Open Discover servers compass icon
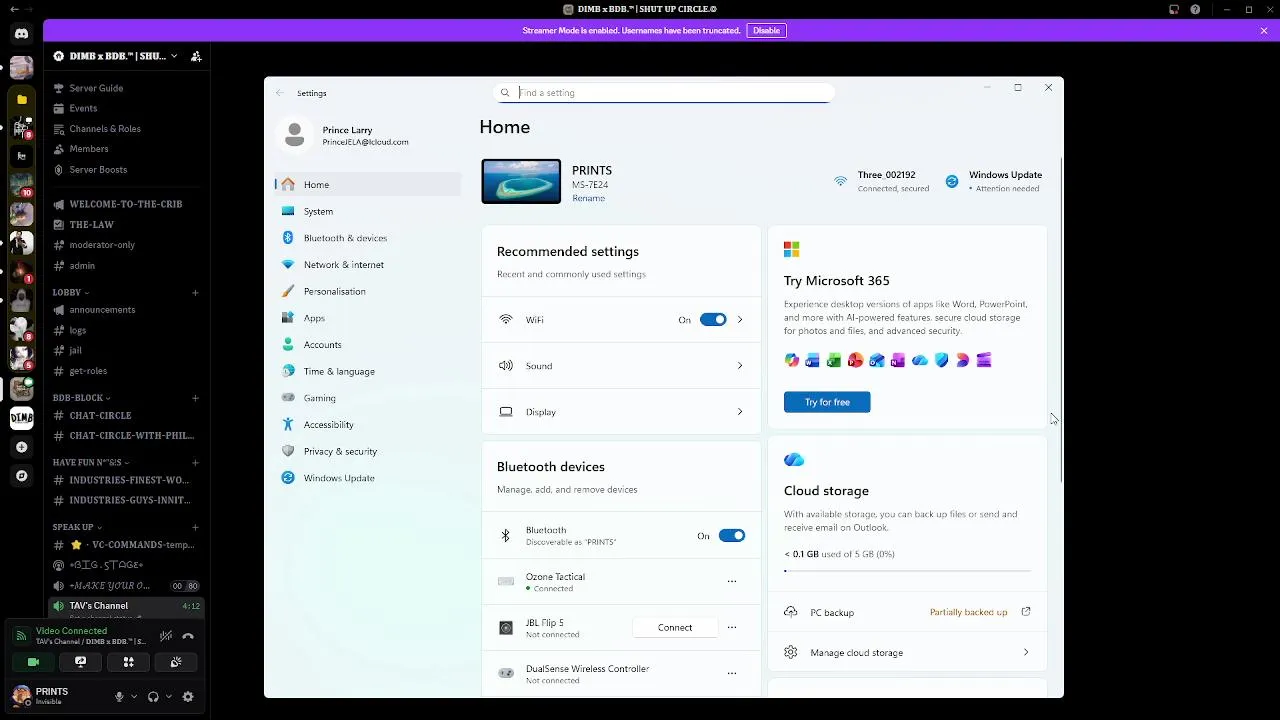The width and height of the screenshot is (1280, 720). pyautogui.click(x=21, y=476)
